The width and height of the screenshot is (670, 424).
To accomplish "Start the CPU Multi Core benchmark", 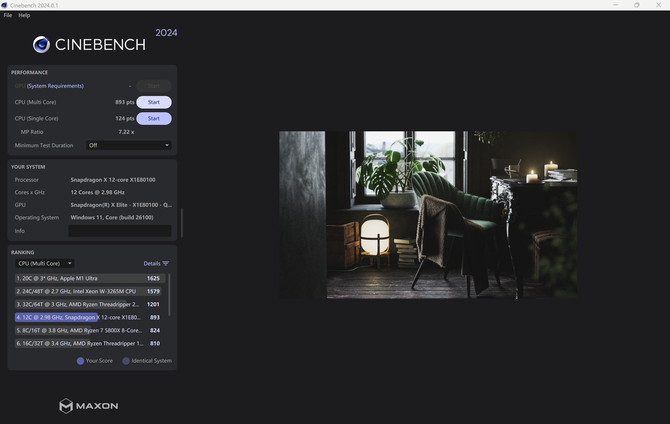I will [x=154, y=102].
